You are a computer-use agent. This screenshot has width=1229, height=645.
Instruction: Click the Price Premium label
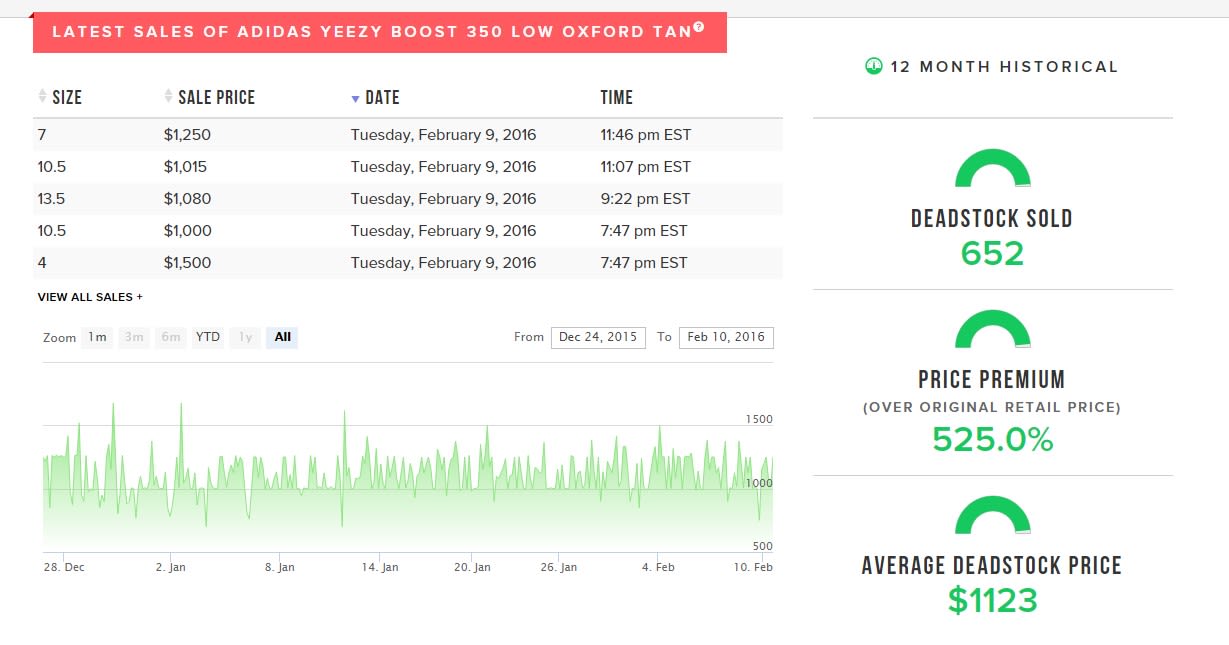(x=992, y=380)
